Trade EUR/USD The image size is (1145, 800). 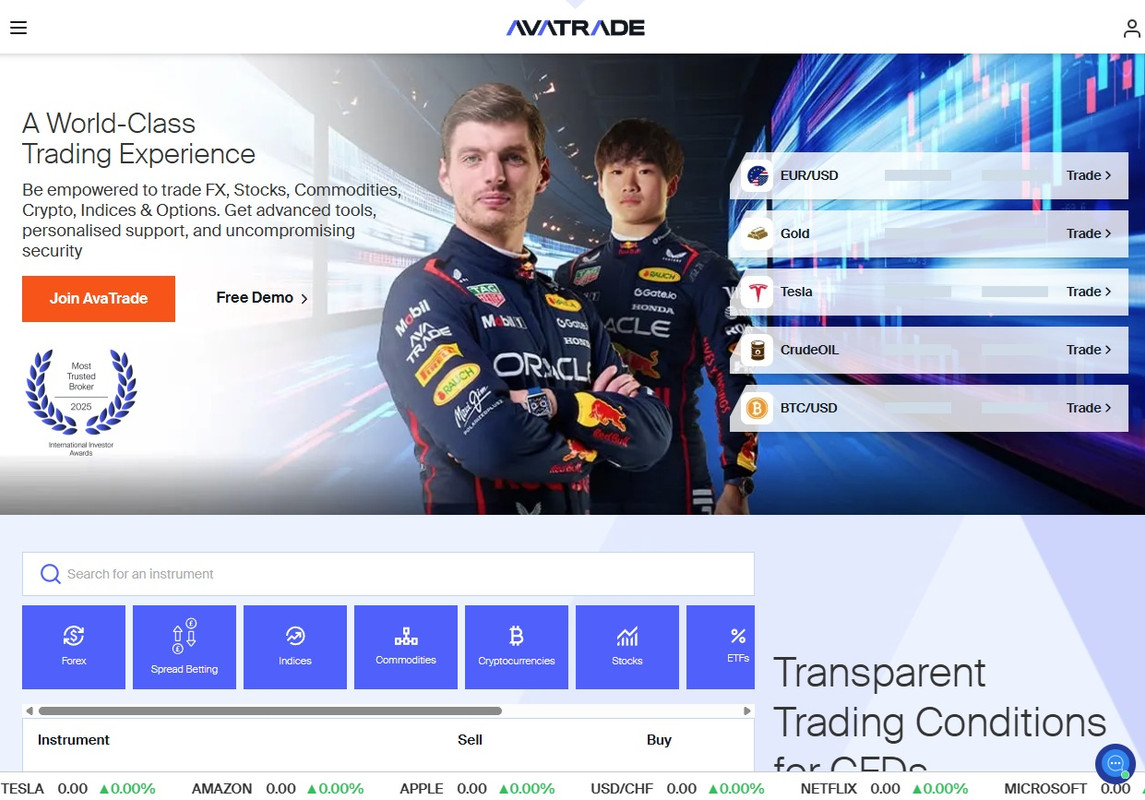pyautogui.click(x=1088, y=175)
